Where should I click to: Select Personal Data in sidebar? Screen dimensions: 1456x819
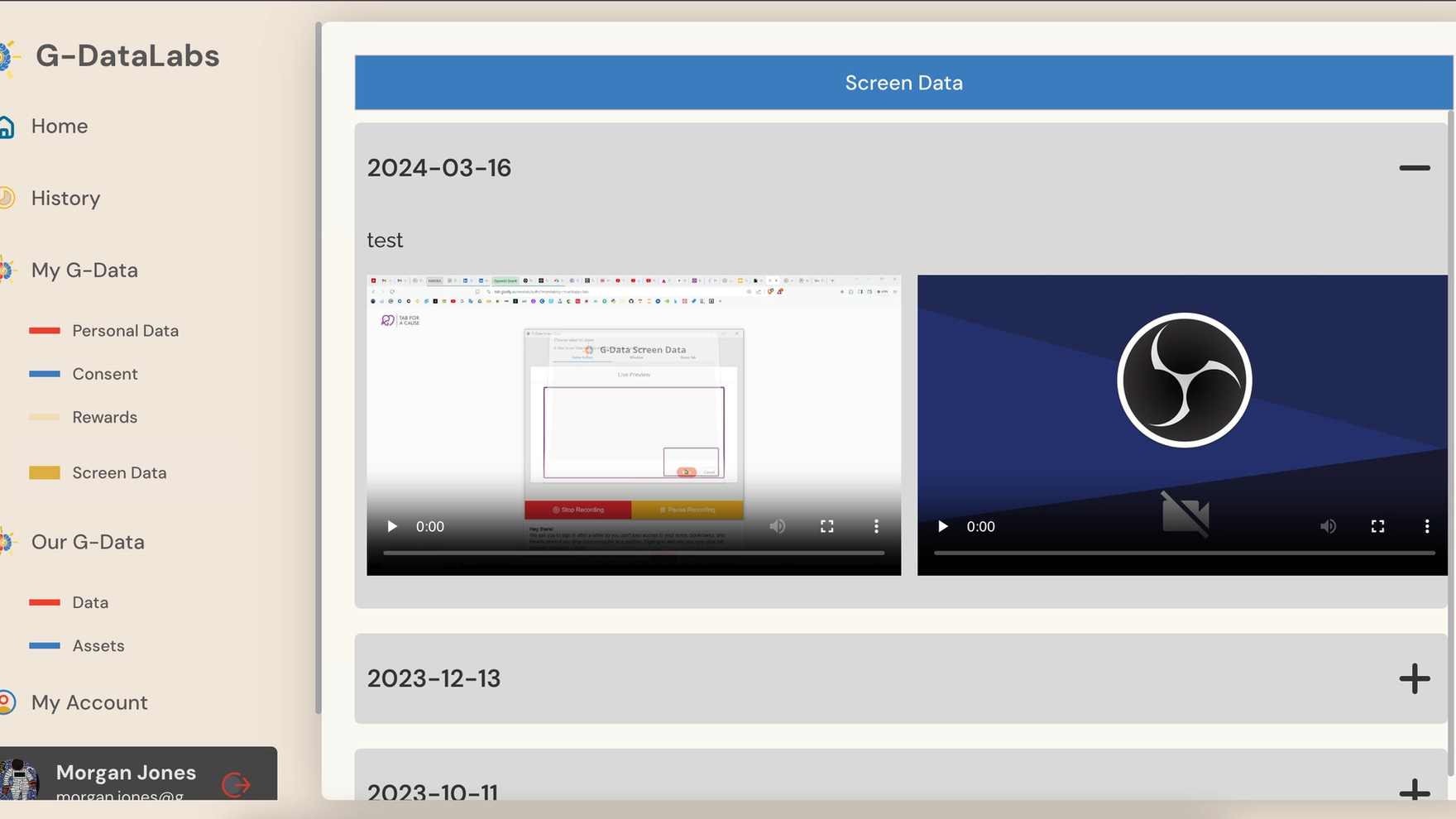coord(125,330)
